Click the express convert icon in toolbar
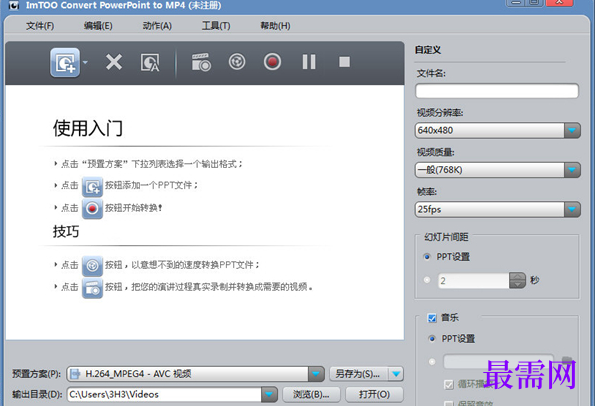Viewport: 595px width, 406px height. 237,61
